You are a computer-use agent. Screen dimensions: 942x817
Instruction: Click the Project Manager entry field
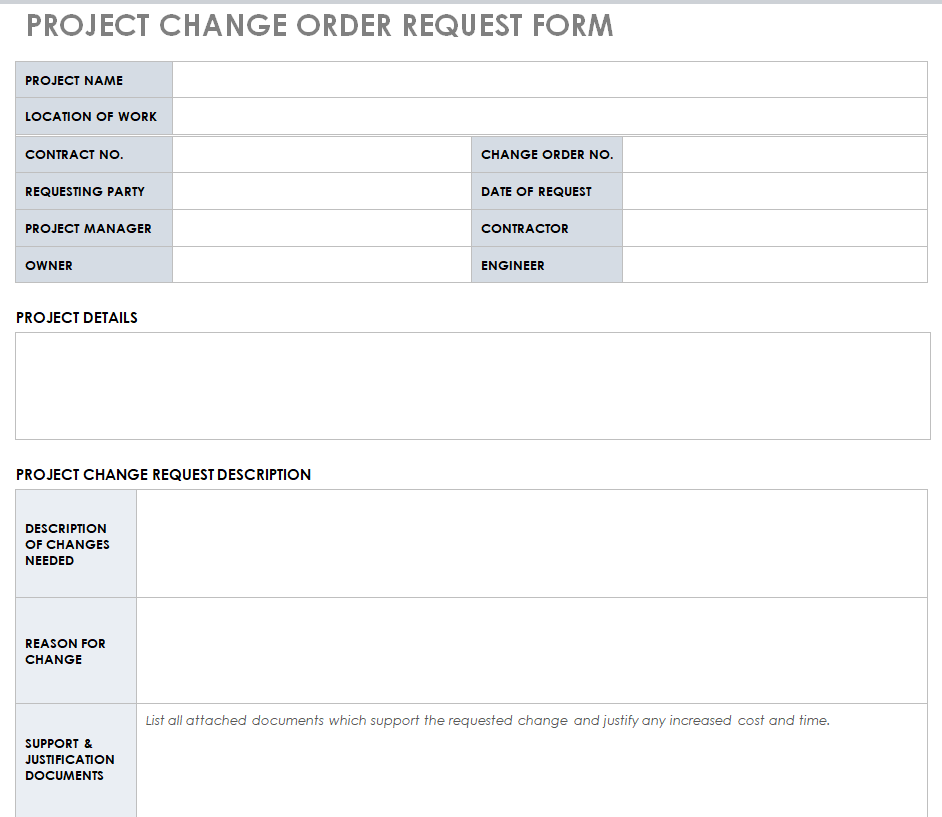[321, 228]
